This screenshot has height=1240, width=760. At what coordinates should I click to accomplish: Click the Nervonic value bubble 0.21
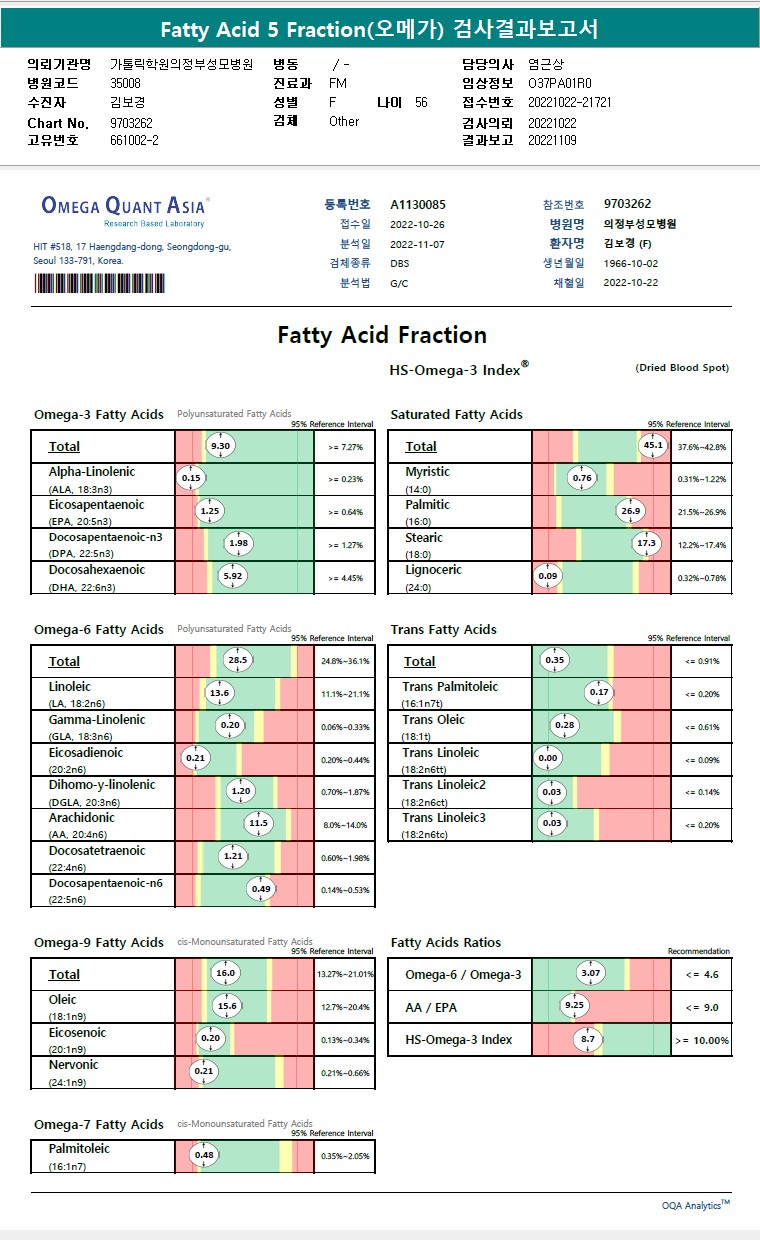[x=204, y=1072]
